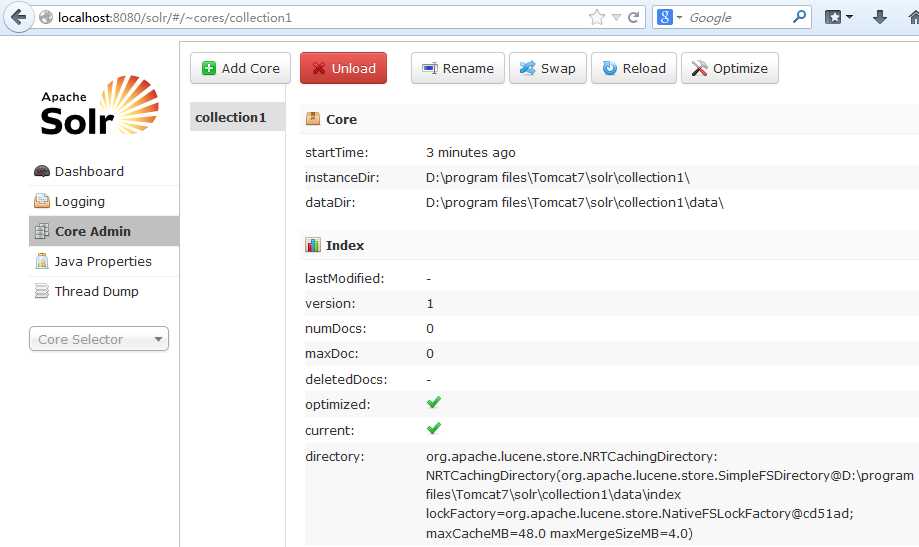Open Java Properties page
The image size is (919, 547).
pyautogui.click(x=103, y=261)
